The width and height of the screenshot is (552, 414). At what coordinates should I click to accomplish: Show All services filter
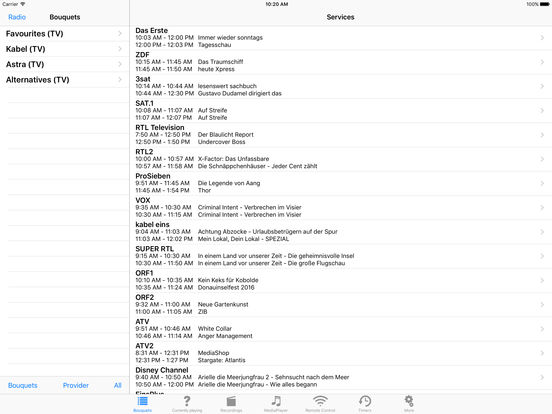point(118,385)
